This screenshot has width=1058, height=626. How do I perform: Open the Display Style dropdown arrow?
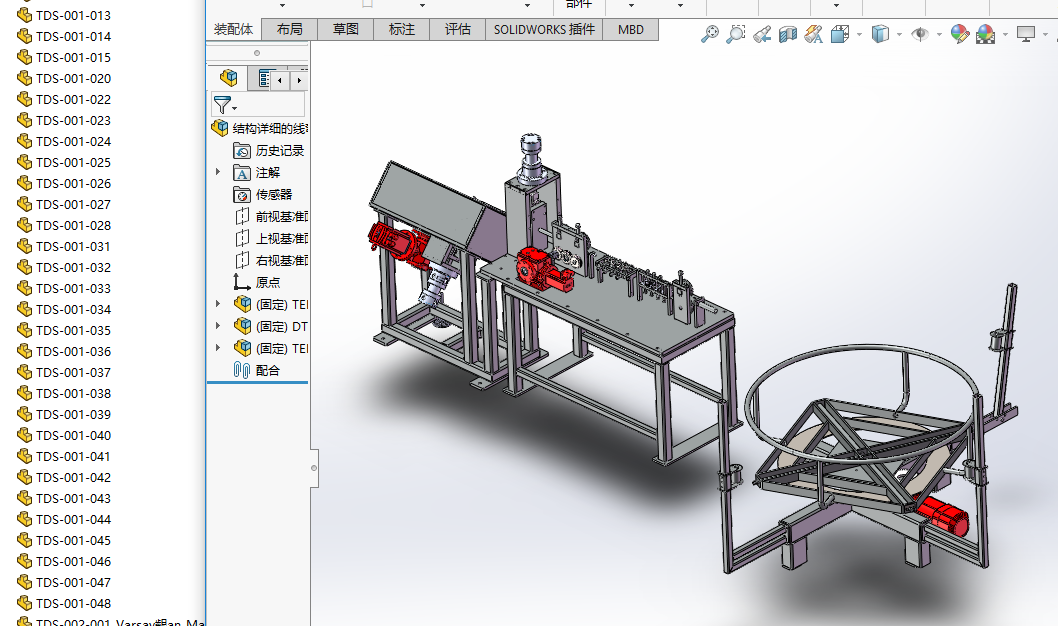point(899,34)
